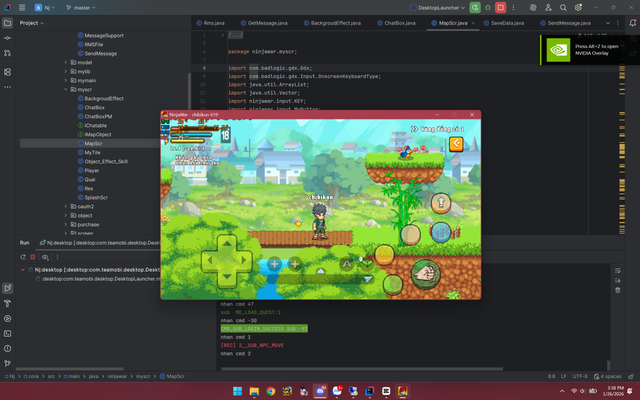Screen dimensions: 640x400
Task: Expand the oauth2 folder
Action: pos(66,207)
